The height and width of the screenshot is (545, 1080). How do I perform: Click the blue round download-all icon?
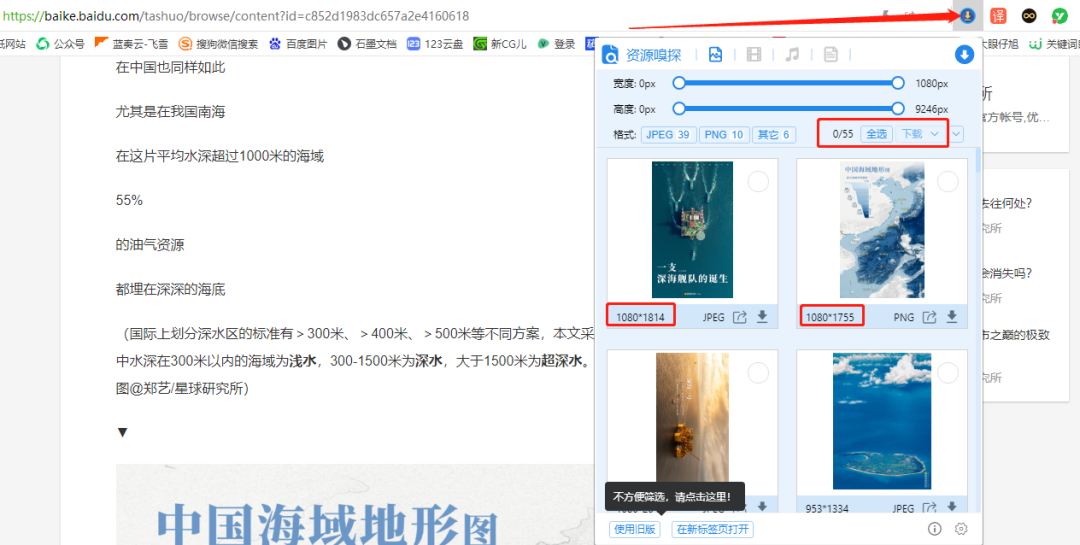pyautogui.click(x=964, y=54)
